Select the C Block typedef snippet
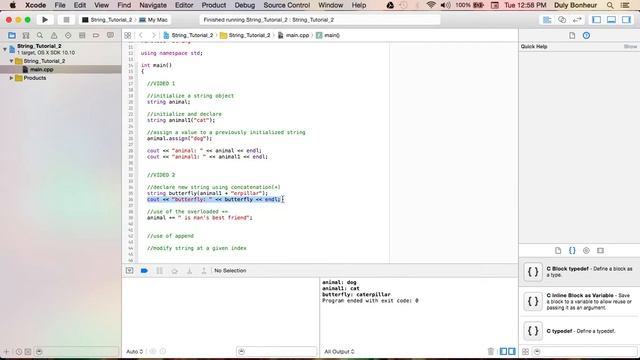Screen dimensions: 640x360 pos(579,272)
